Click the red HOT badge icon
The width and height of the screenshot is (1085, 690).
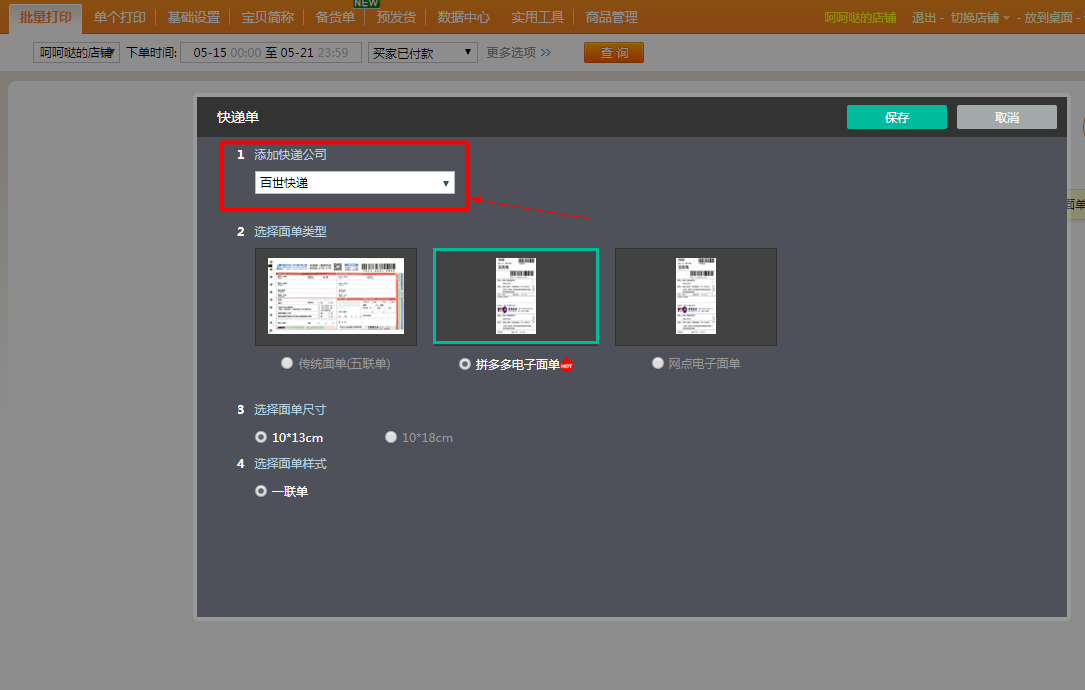click(x=567, y=365)
